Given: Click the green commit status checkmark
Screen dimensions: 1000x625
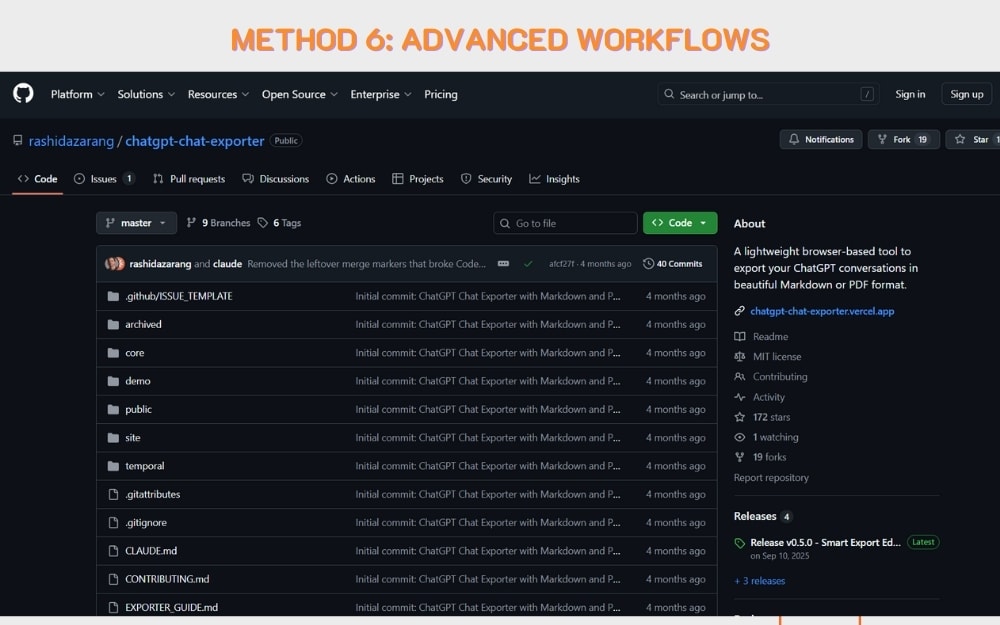Looking at the screenshot, I should (528, 264).
